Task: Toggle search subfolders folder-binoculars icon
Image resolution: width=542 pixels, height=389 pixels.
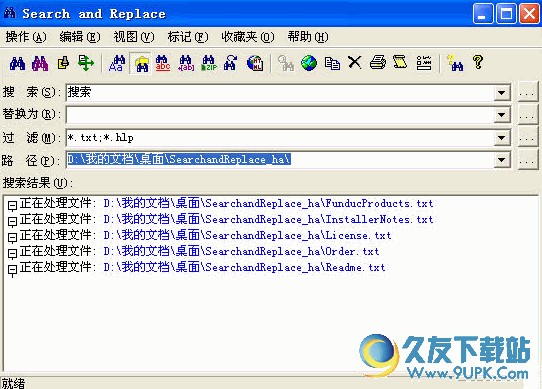Action: (140, 63)
